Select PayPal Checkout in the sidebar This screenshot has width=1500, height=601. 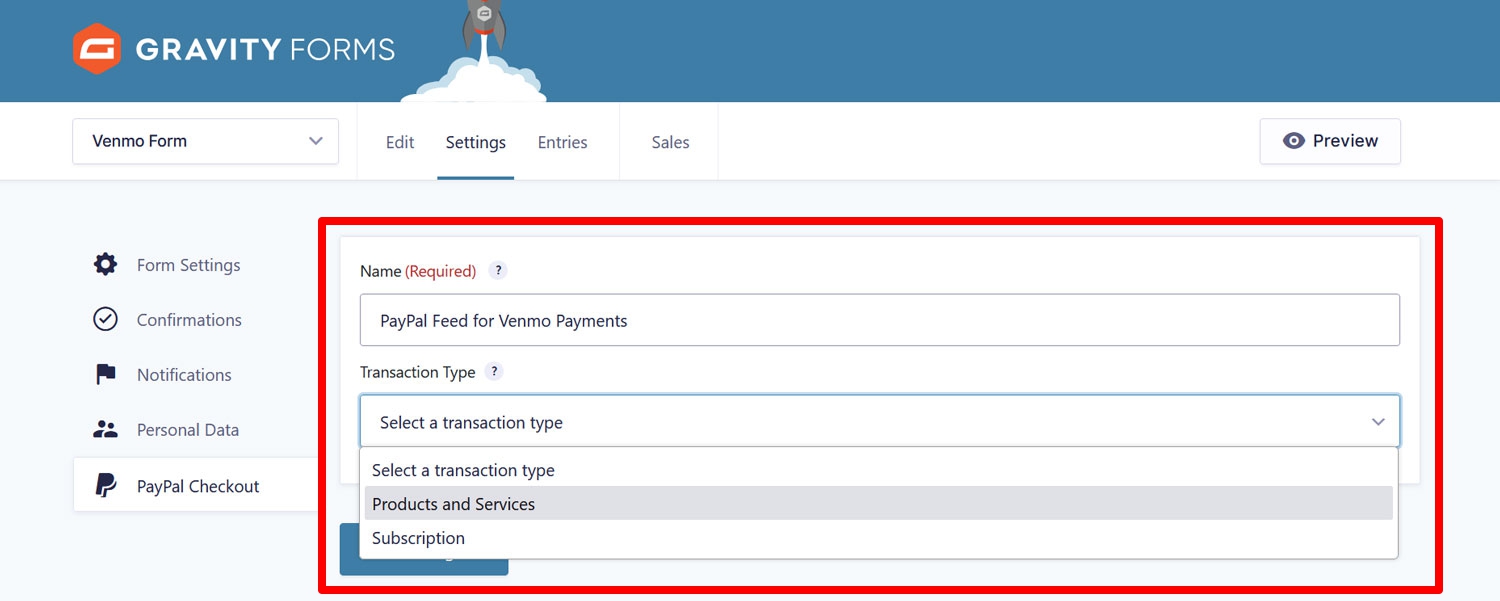(196, 486)
